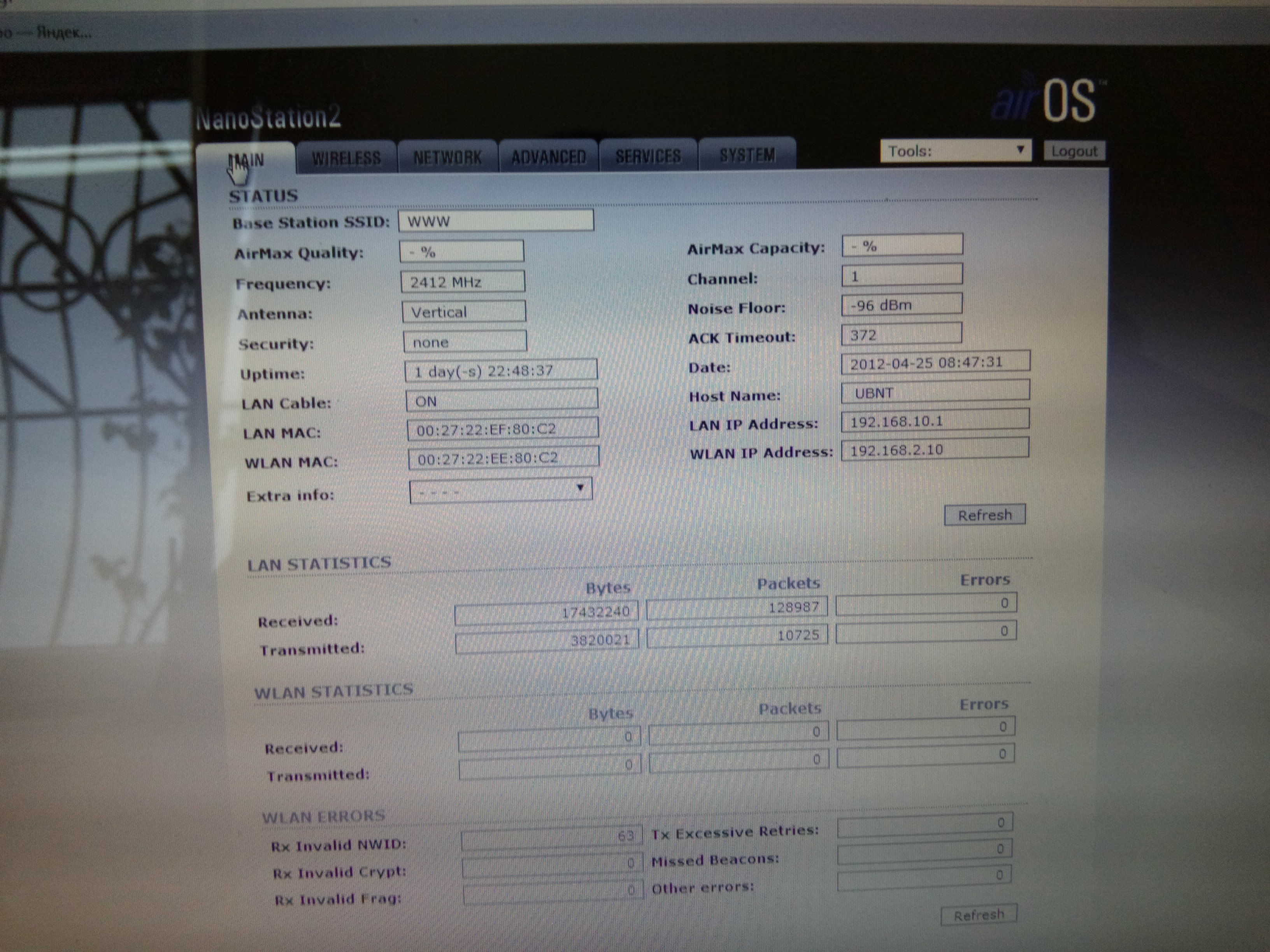Click the Security value none
Screen dimensions: 1270x952
[465, 341]
